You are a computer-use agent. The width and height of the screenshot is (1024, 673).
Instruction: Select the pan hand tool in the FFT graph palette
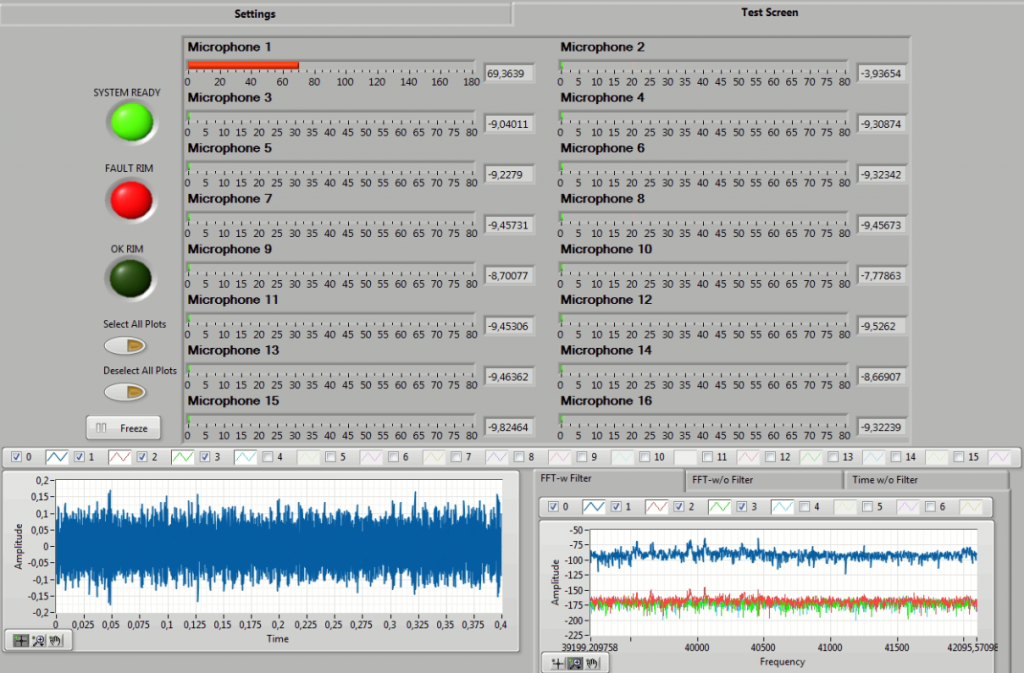pos(593,662)
